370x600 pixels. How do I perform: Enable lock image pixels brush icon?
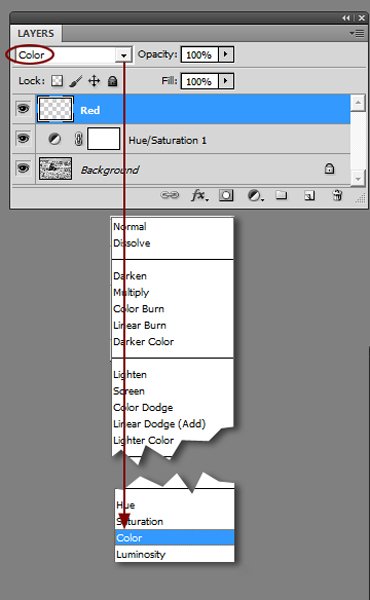75,81
